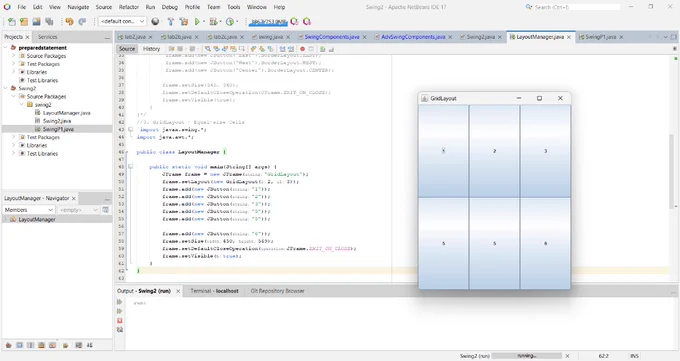The width and height of the screenshot is (680, 361).
Task: Switch to the History editor view
Action: coord(151,49)
